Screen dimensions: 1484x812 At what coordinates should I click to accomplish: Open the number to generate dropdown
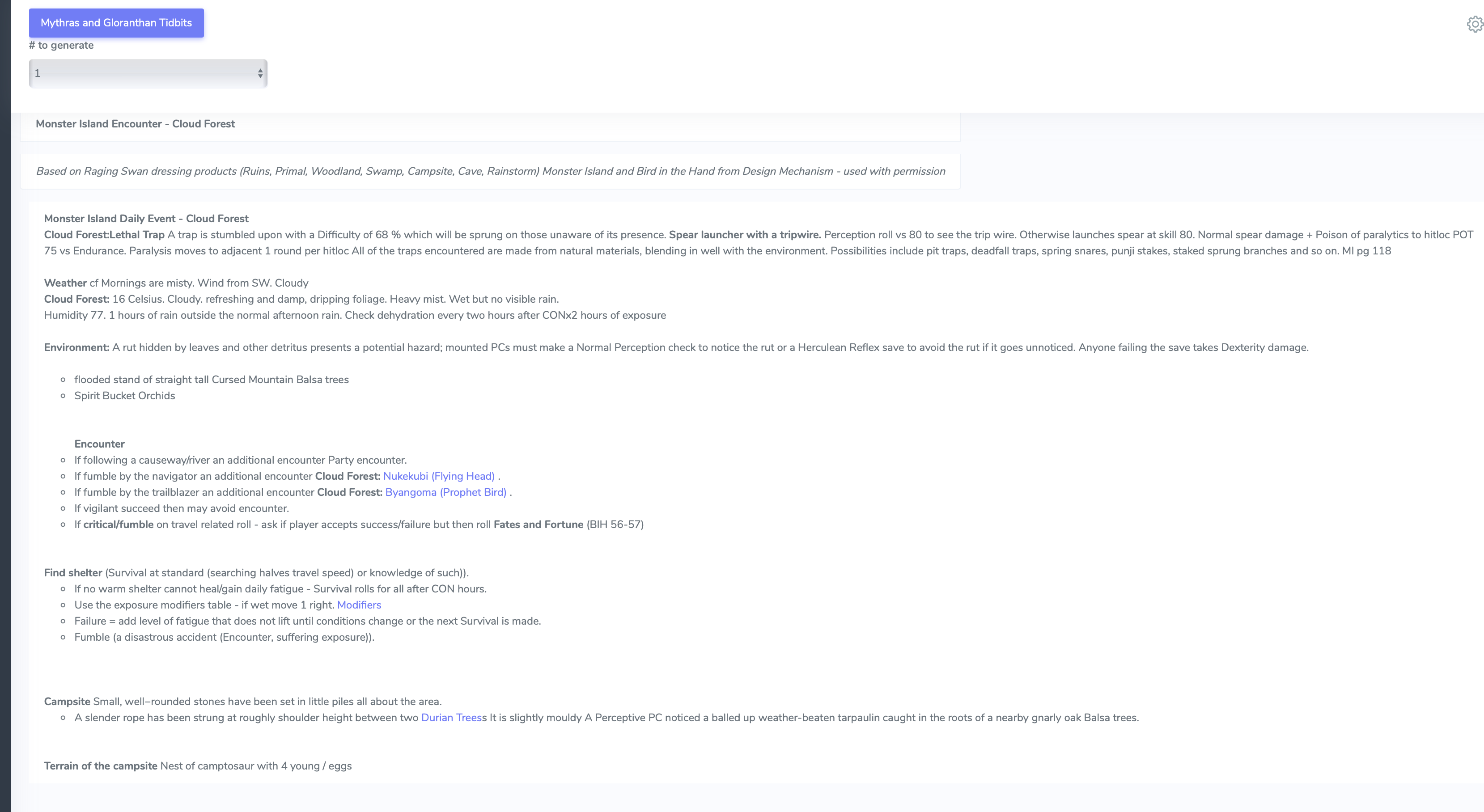(x=148, y=73)
